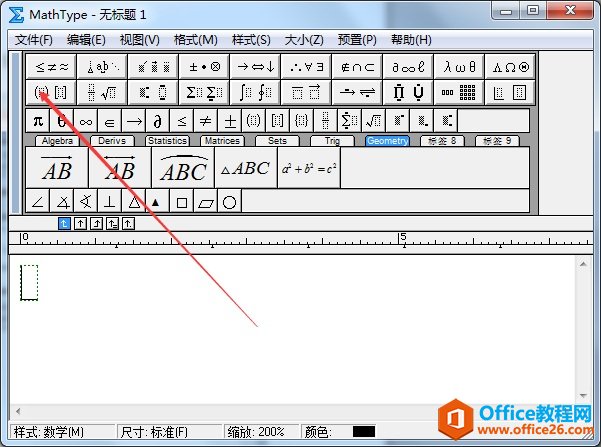The height and width of the screenshot is (447, 601).
Task: Open the 文件(F) menu
Action: tap(33, 39)
